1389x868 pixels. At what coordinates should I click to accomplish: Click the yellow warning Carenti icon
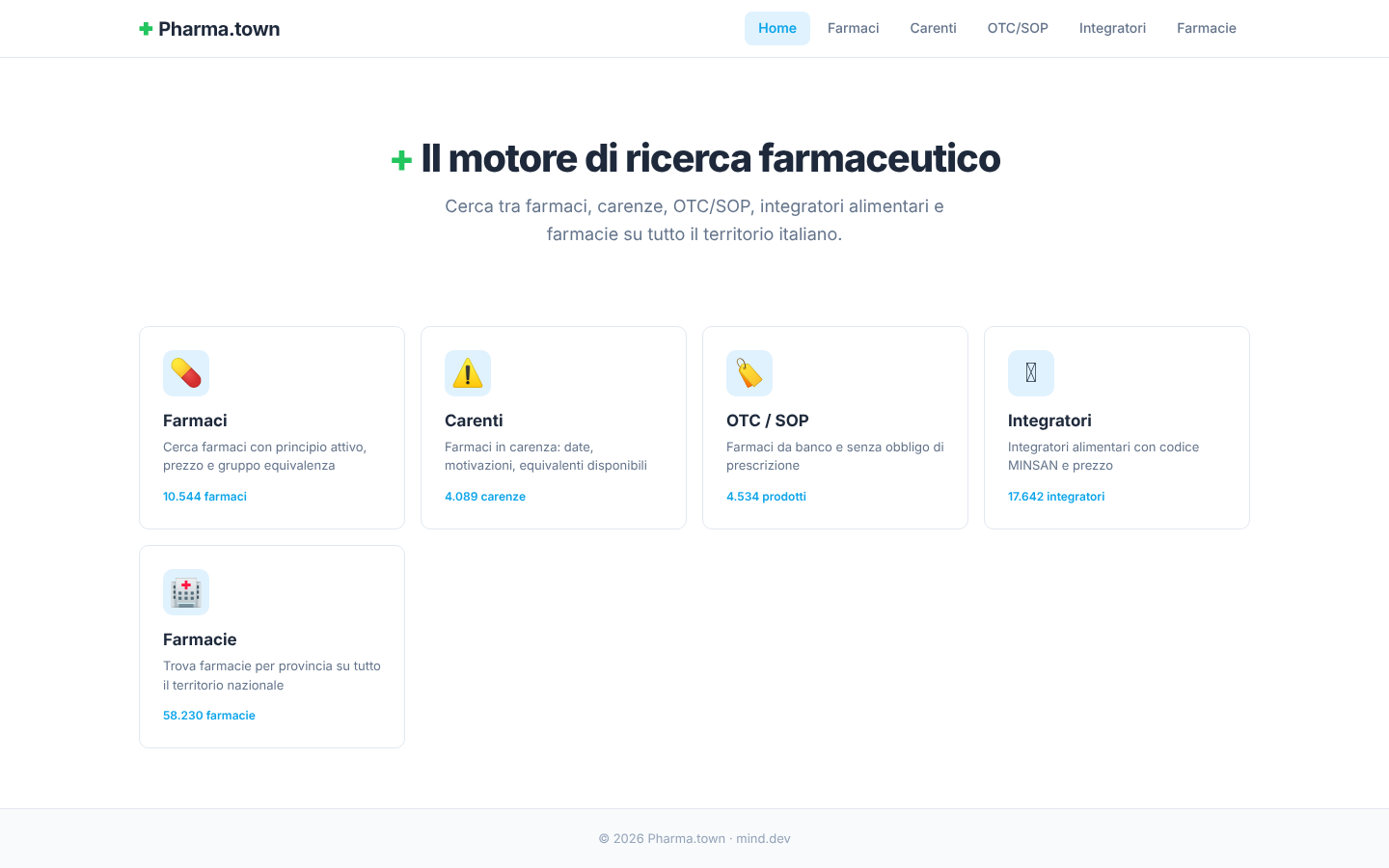tap(468, 373)
